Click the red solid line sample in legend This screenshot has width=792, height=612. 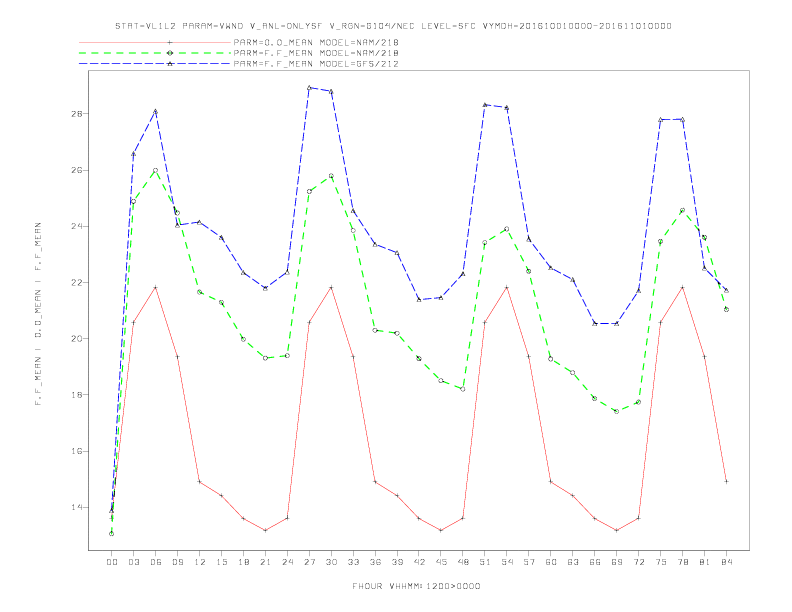(x=155, y=42)
